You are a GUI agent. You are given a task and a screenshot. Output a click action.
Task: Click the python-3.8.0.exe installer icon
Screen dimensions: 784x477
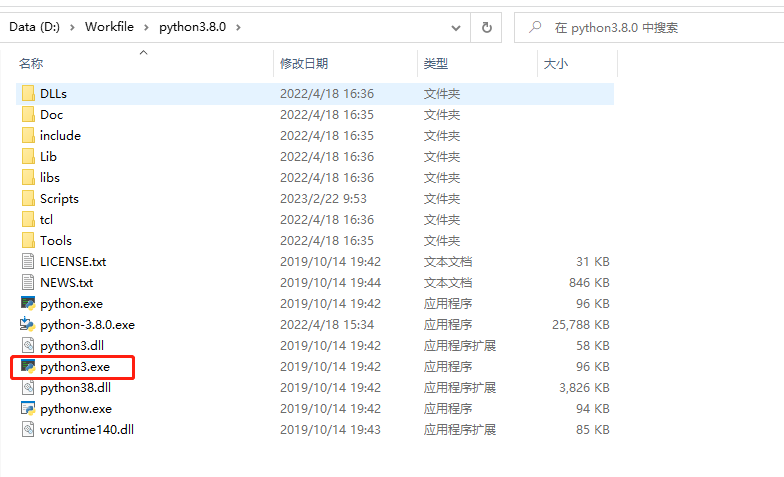28,324
